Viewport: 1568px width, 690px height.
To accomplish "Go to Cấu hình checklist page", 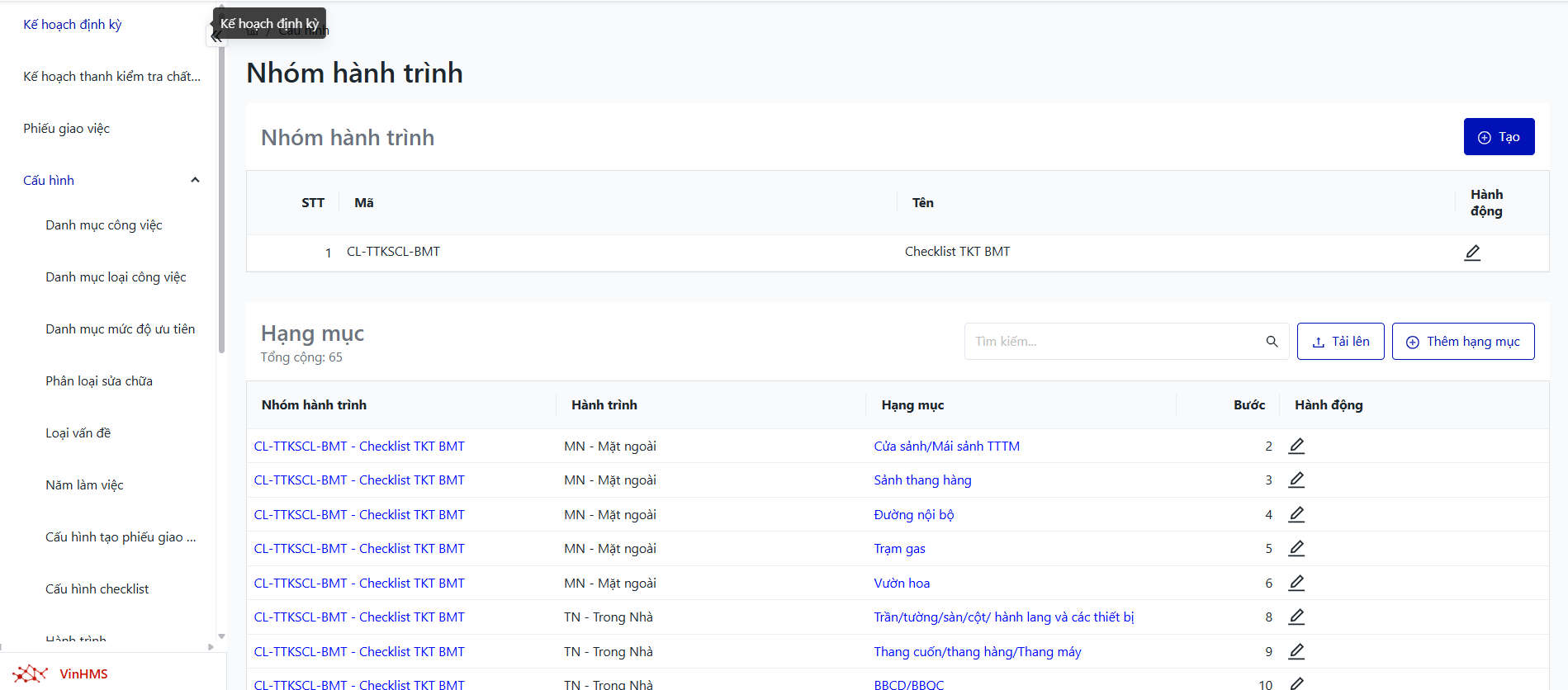I will (x=97, y=589).
